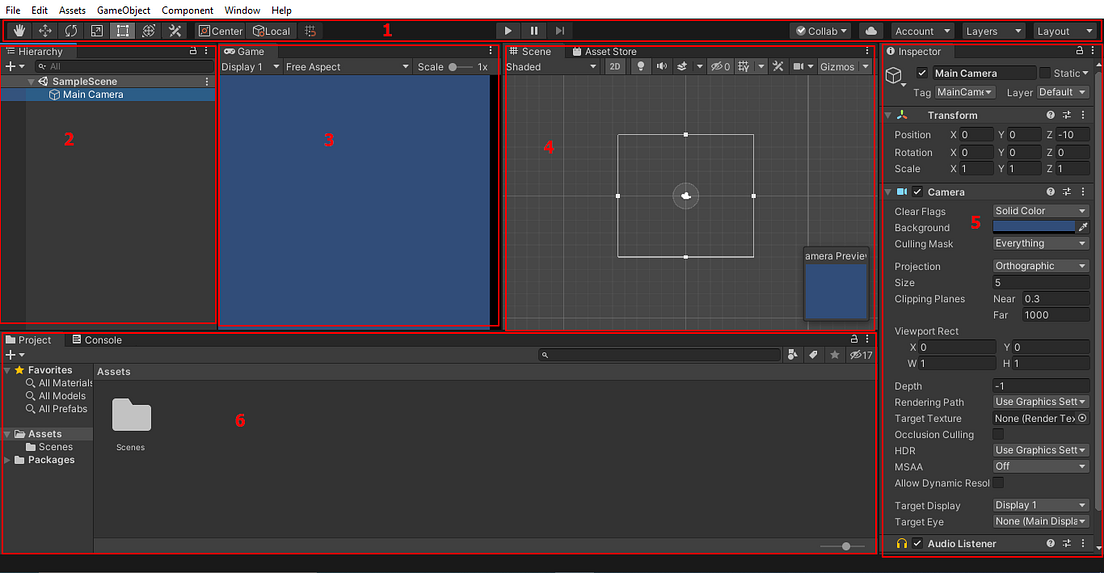Image resolution: width=1104 pixels, height=573 pixels.
Task: Open Audio Listener help icon
Action: click(x=1050, y=543)
